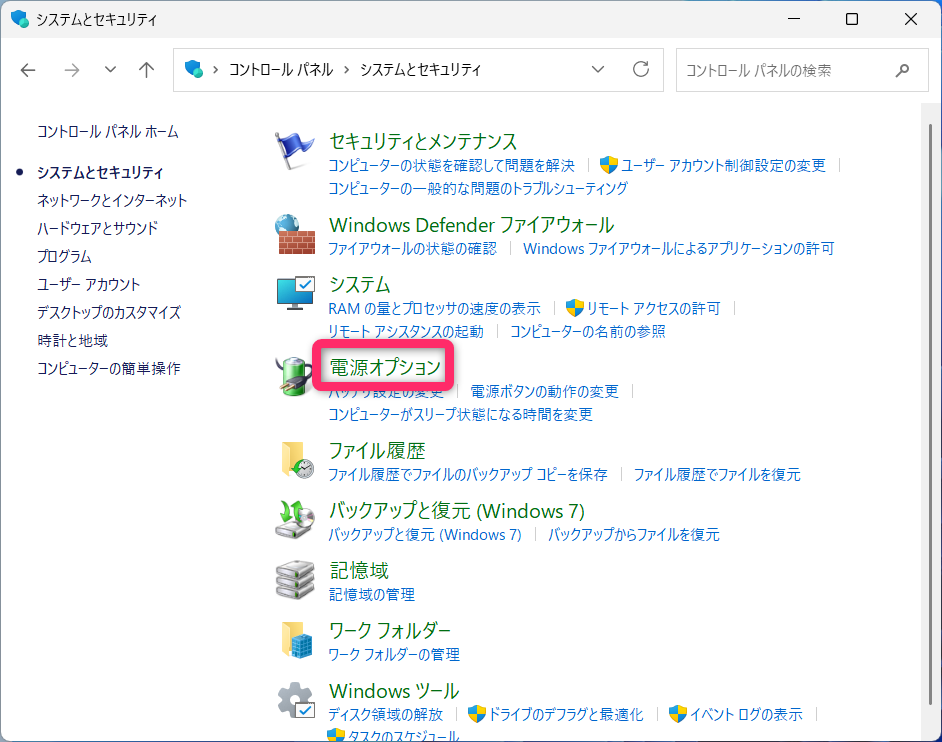Click the ファイル履歴 folder clock icon
Image resolution: width=942 pixels, height=742 pixels.
(x=295, y=461)
